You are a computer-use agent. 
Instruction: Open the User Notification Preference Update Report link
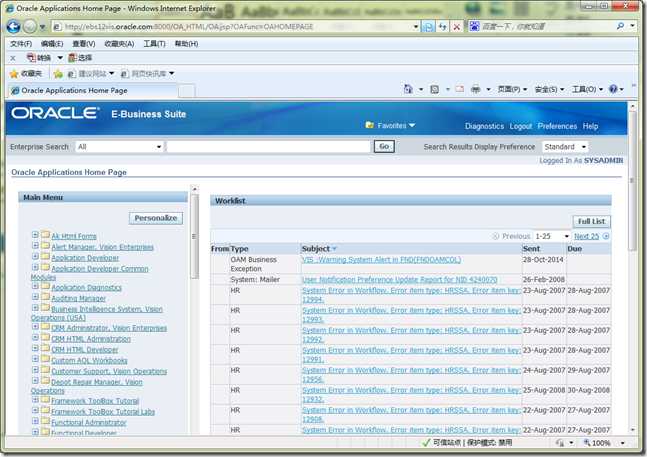[x=399, y=280]
